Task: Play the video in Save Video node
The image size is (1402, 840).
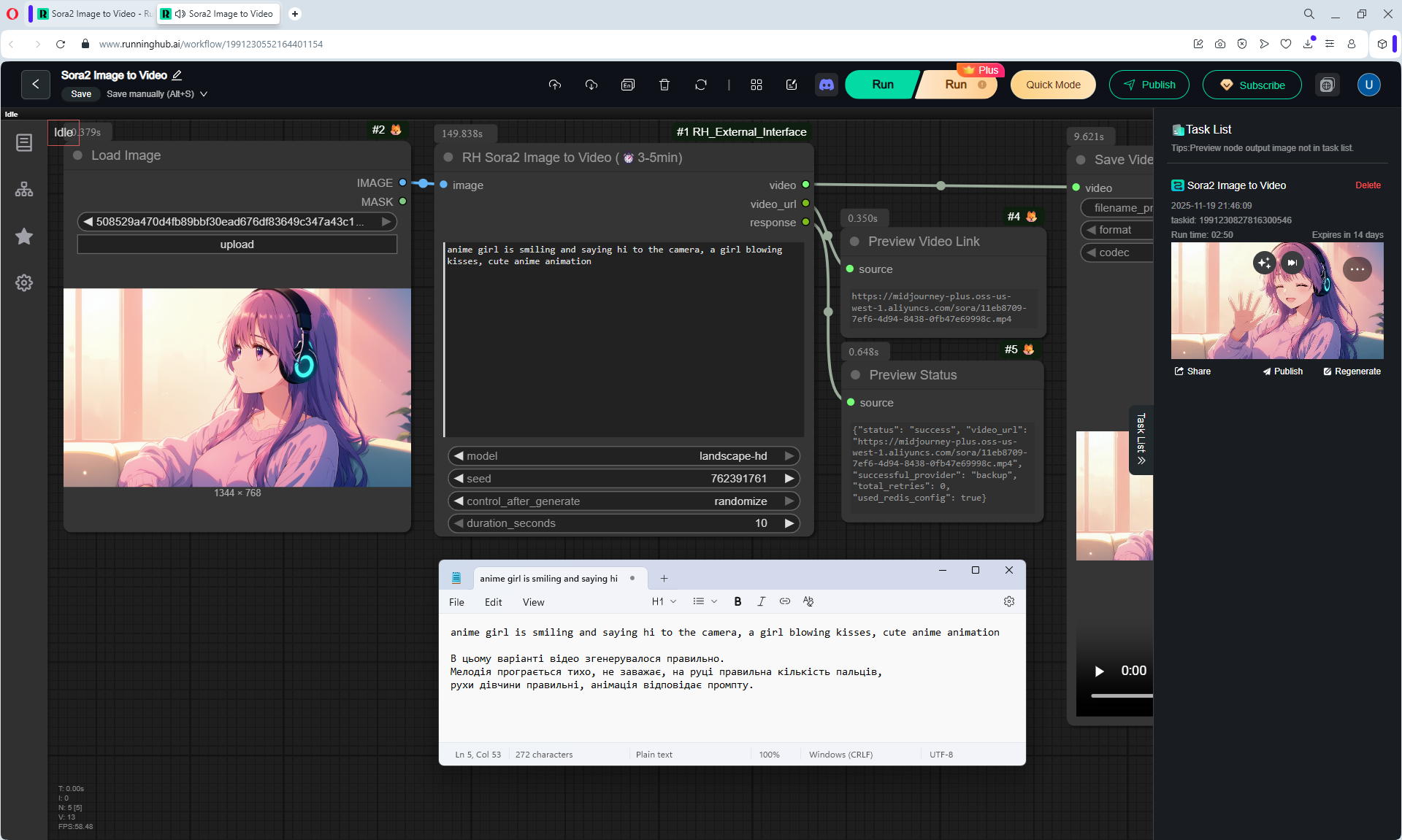Action: [1099, 671]
